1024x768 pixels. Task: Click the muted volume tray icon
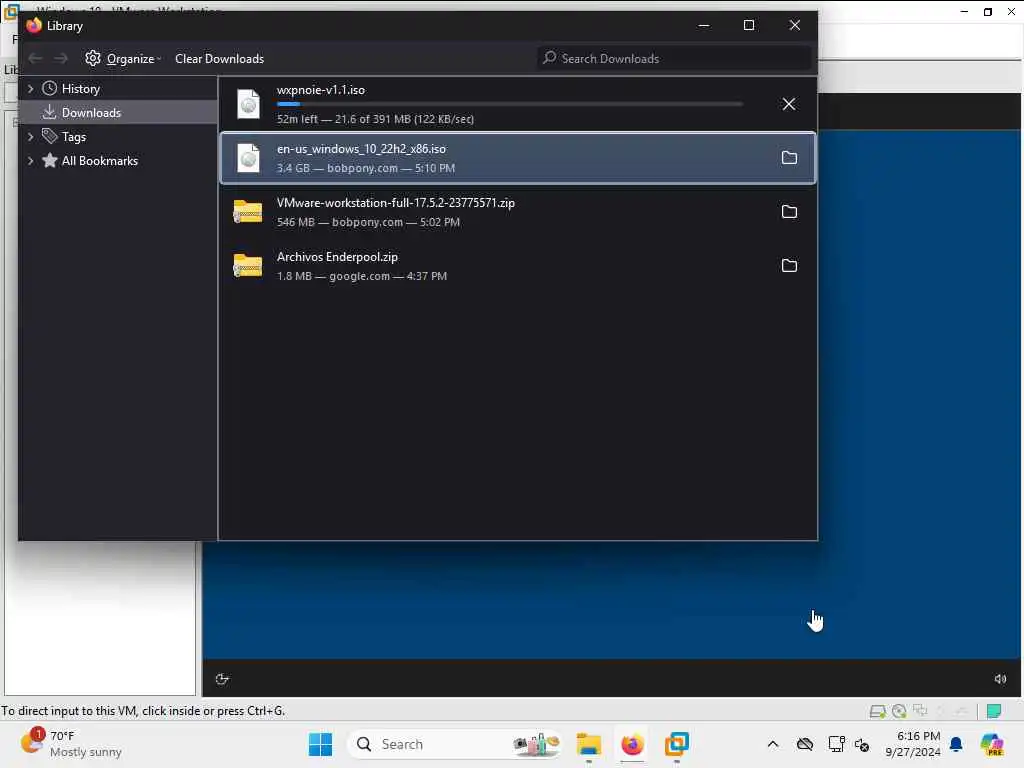[862, 744]
